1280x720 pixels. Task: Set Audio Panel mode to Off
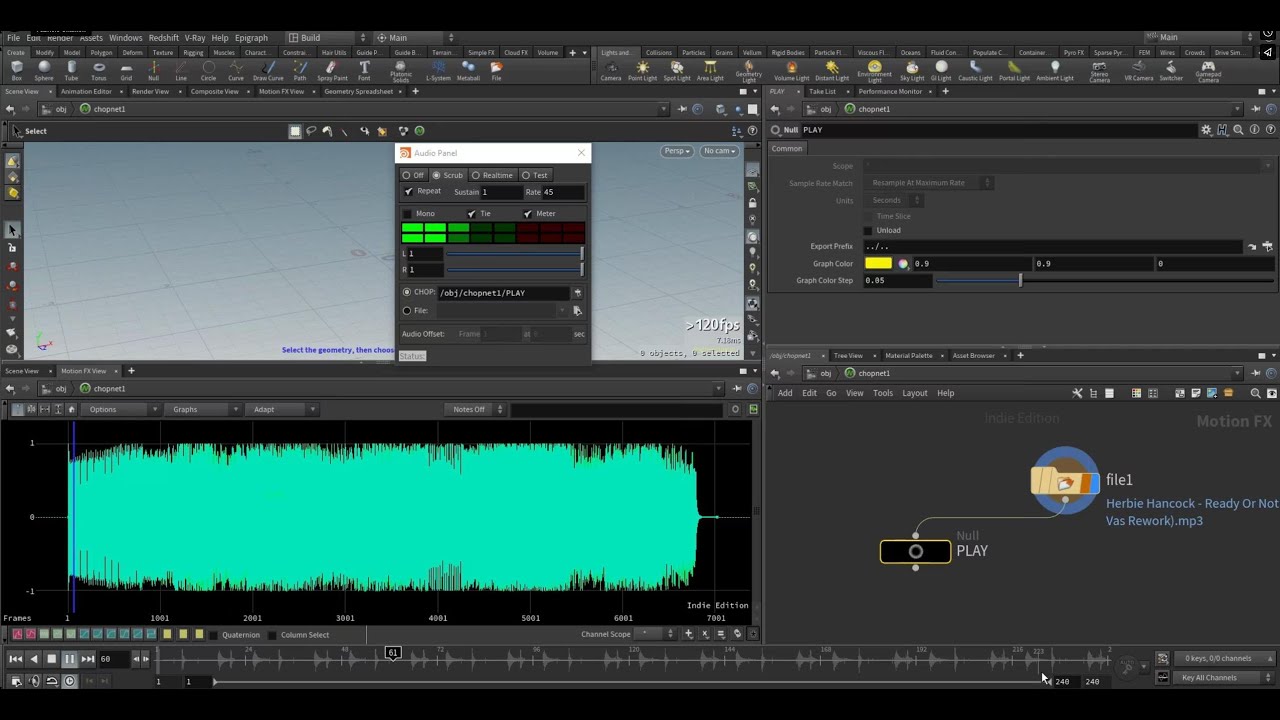click(x=413, y=175)
